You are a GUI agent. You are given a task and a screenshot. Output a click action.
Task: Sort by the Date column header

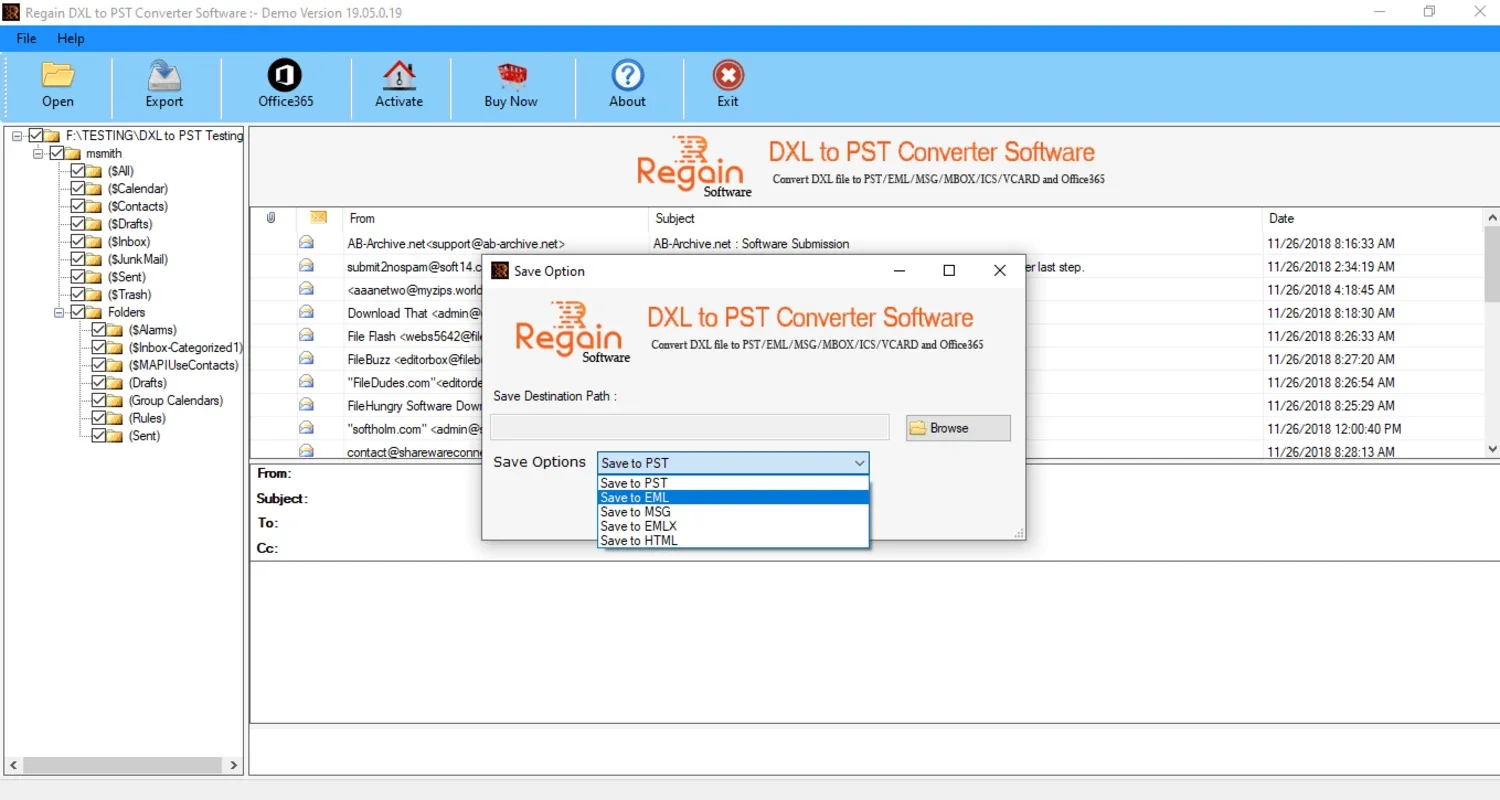click(1373, 218)
